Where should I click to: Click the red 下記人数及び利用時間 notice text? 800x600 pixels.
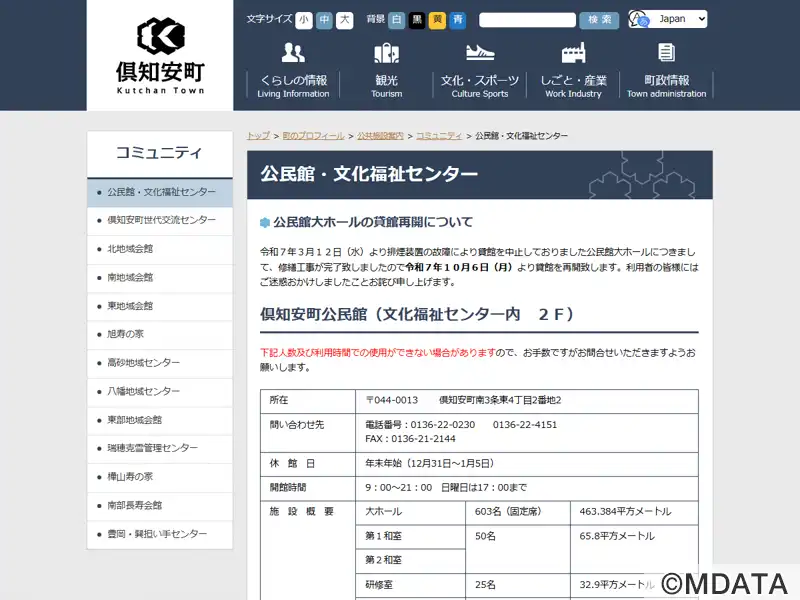coord(378,353)
